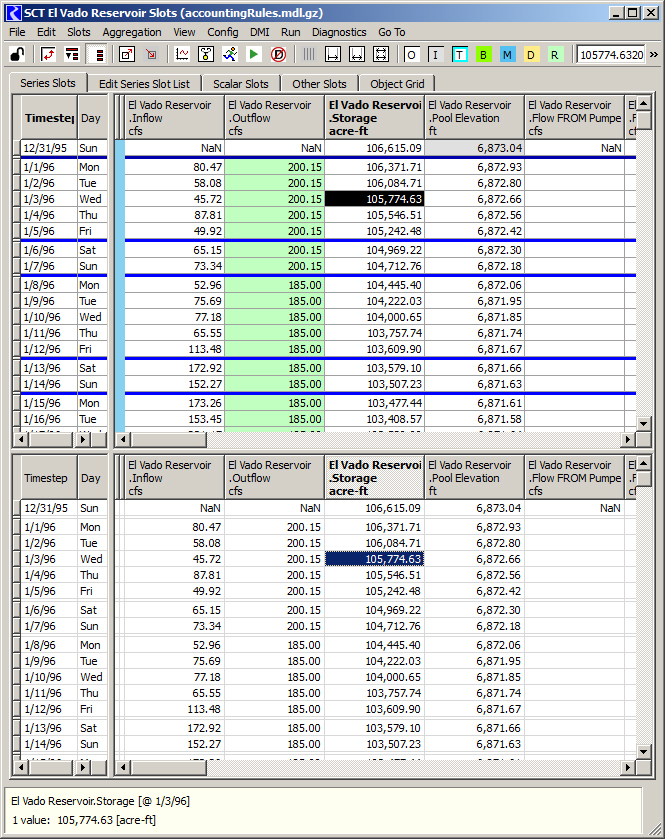Image resolution: width=665 pixels, height=839 pixels.
Task: Select the lower pane's 1/13/96 Sat row
Action: [x=60, y=728]
